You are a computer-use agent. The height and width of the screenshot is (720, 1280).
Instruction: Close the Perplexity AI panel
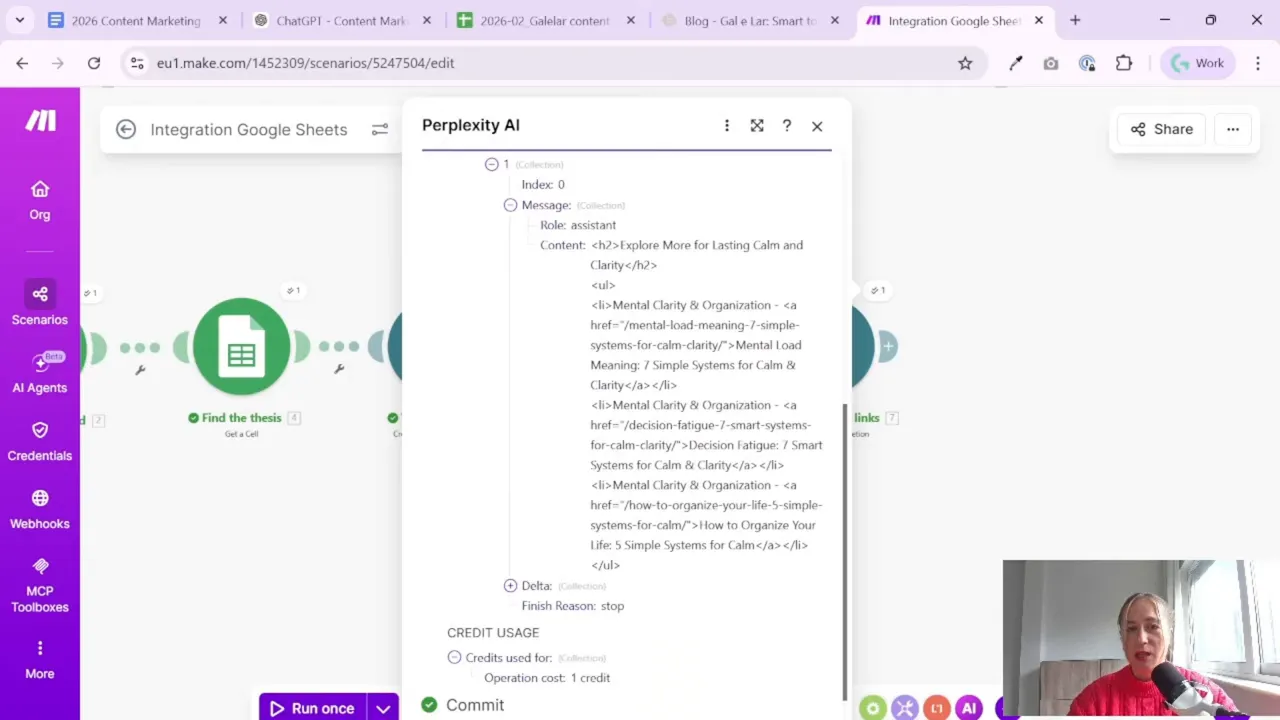(x=817, y=126)
